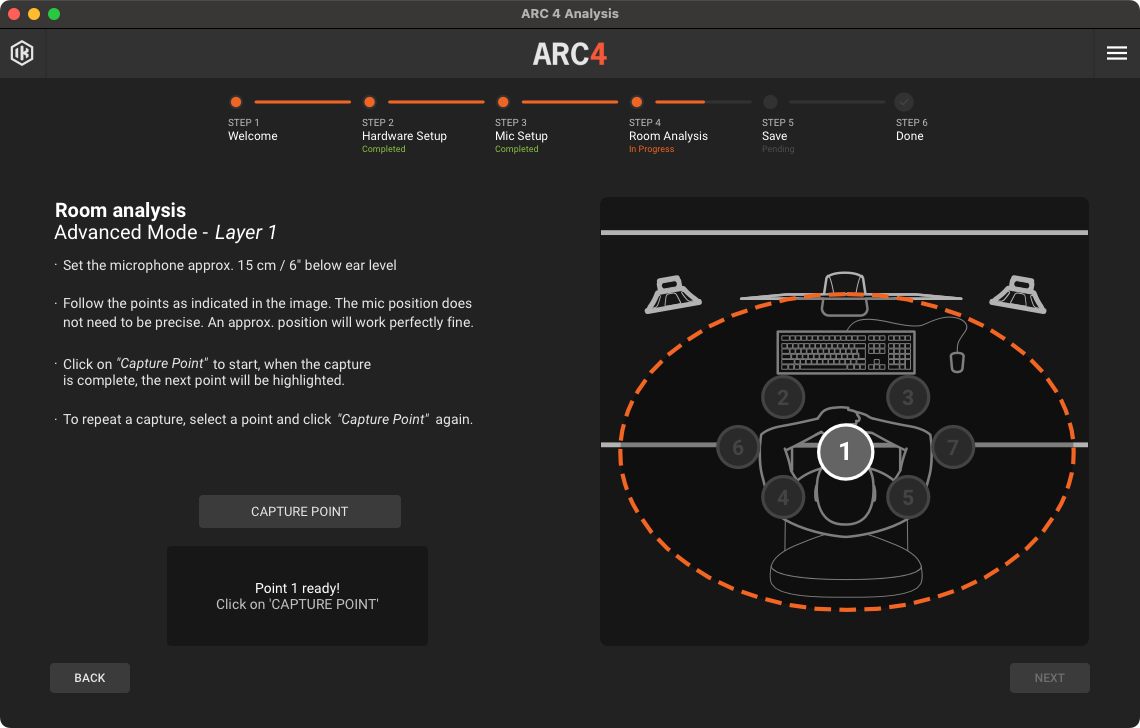1140x728 pixels.
Task: Select measurement point 5
Action: [x=908, y=497]
